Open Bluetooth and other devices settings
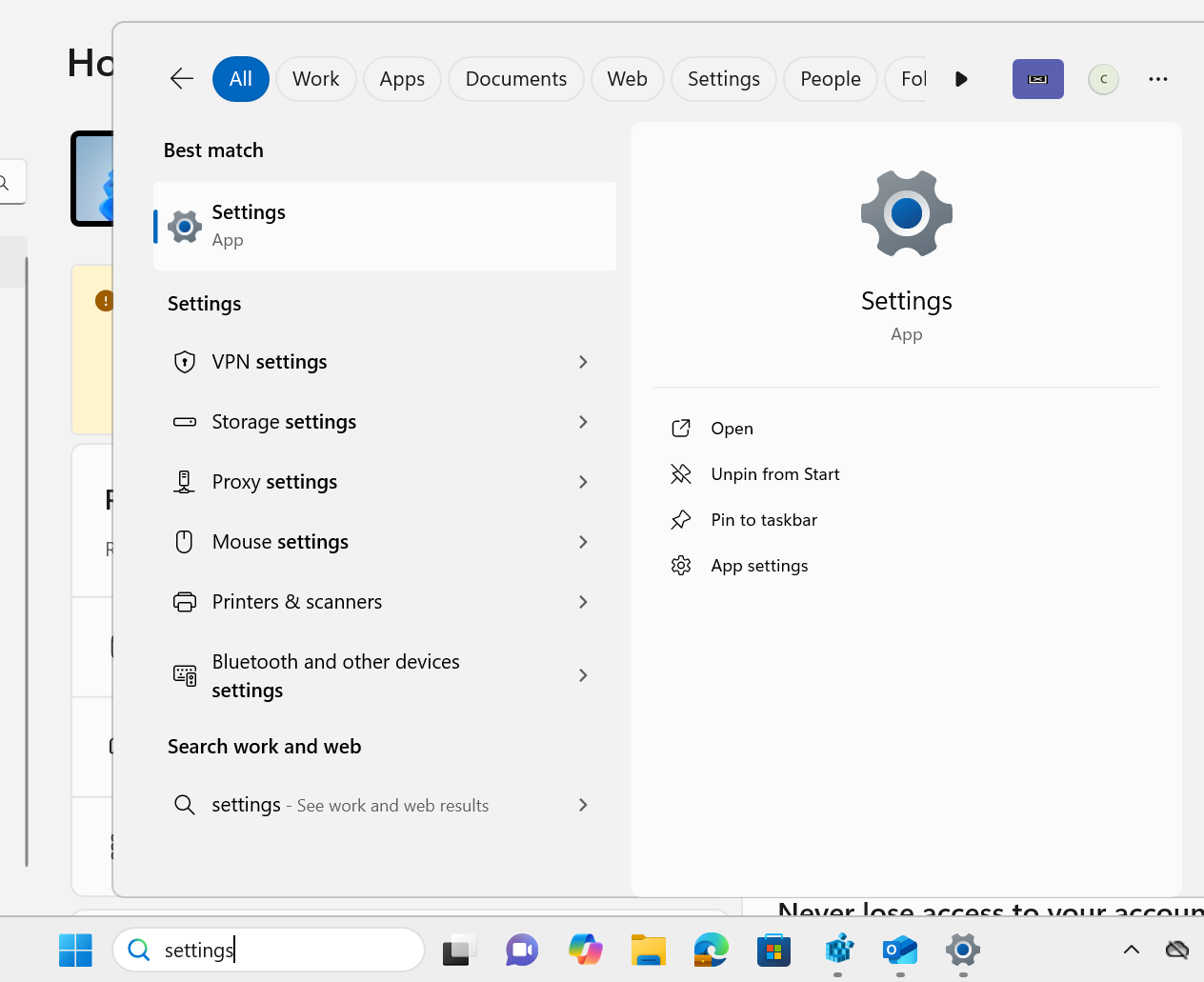The height and width of the screenshot is (982, 1204). pos(385,675)
